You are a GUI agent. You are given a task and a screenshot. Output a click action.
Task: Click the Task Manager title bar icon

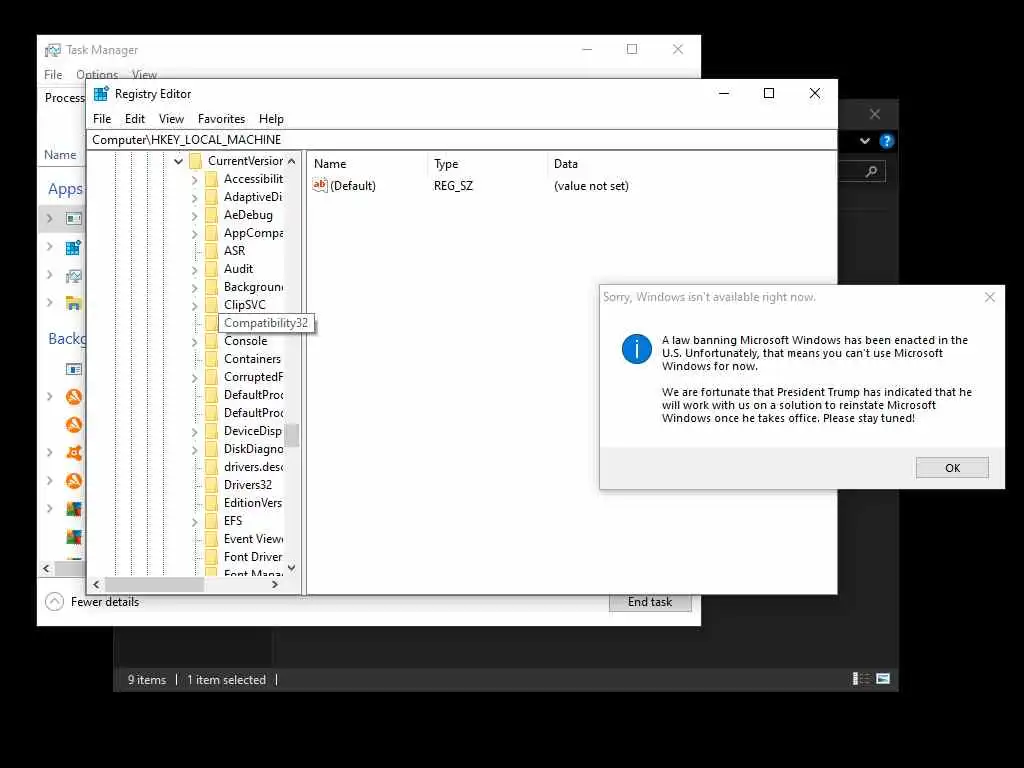pos(52,50)
